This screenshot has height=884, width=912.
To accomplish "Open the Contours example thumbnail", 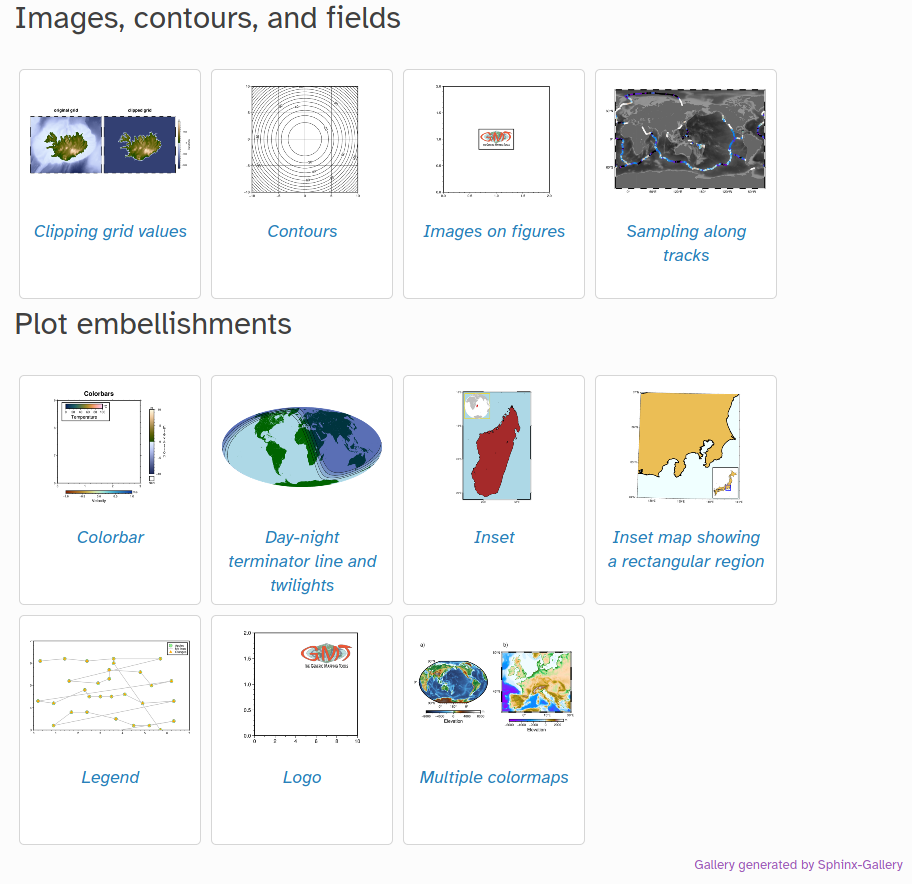I will [302, 141].
